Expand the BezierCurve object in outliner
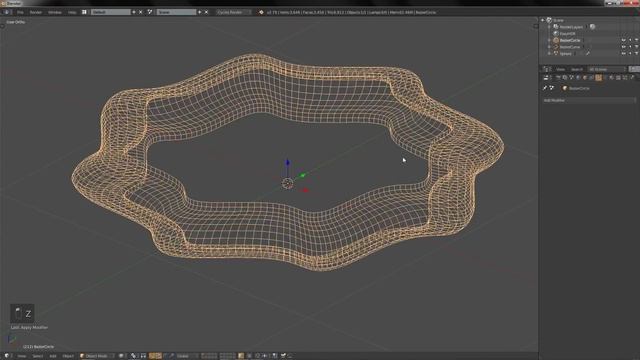Screen dimensions: 640x360 click(x=549, y=47)
